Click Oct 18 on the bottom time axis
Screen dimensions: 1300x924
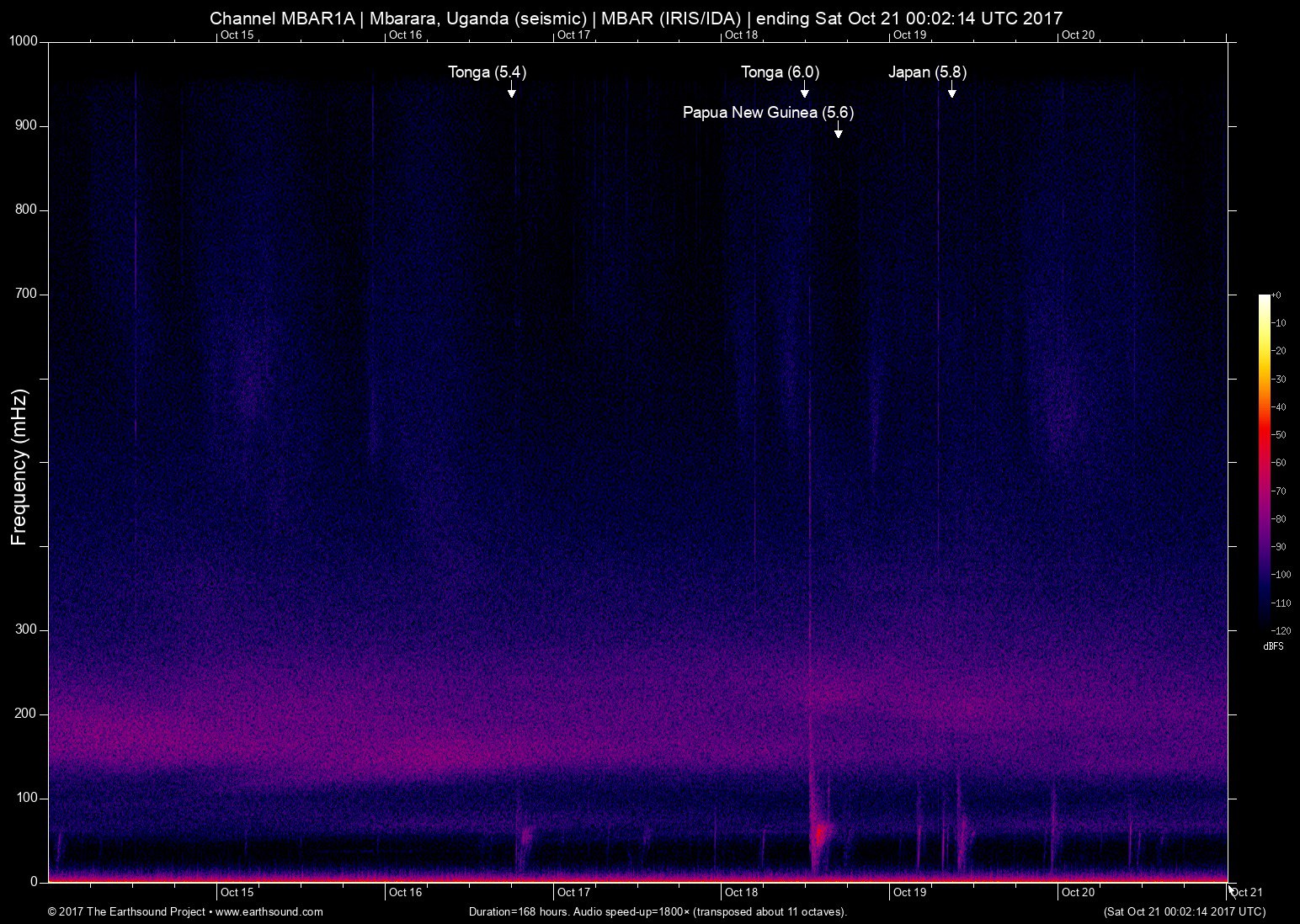[x=742, y=892]
